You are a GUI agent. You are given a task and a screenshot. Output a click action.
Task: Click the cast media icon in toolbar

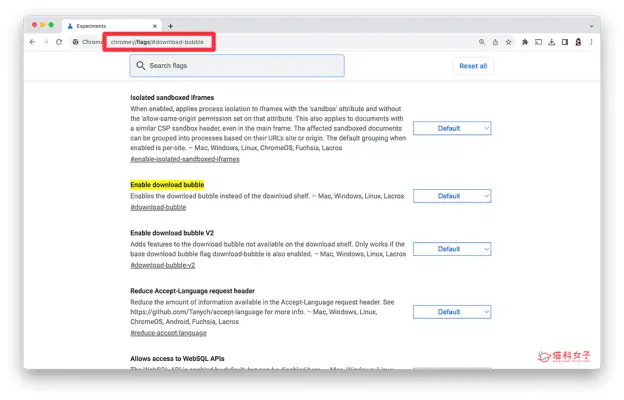pyautogui.click(x=538, y=42)
